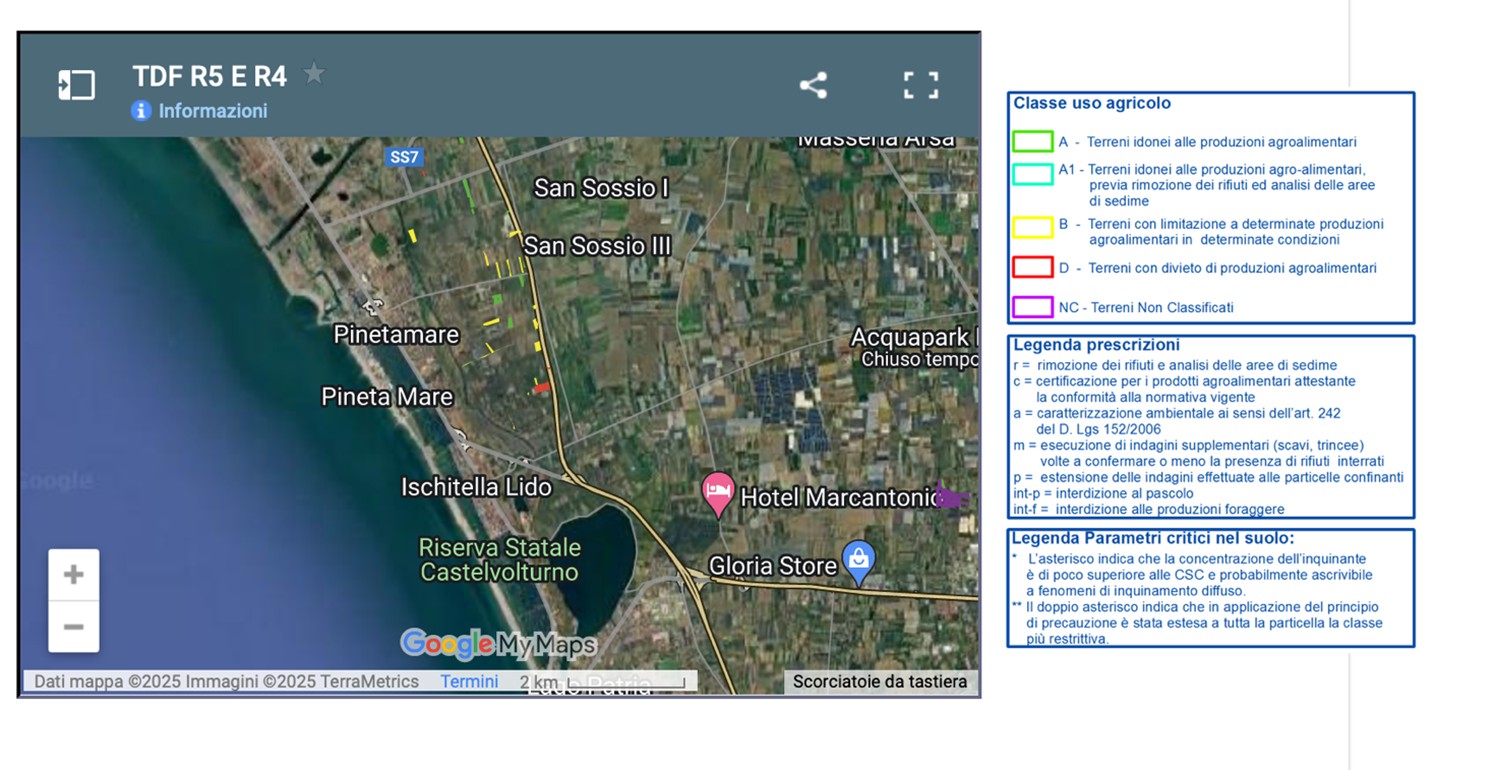
Task: Click Legenda Parametri critici nel suolo heading
Action: pyautogui.click(x=1153, y=538)
